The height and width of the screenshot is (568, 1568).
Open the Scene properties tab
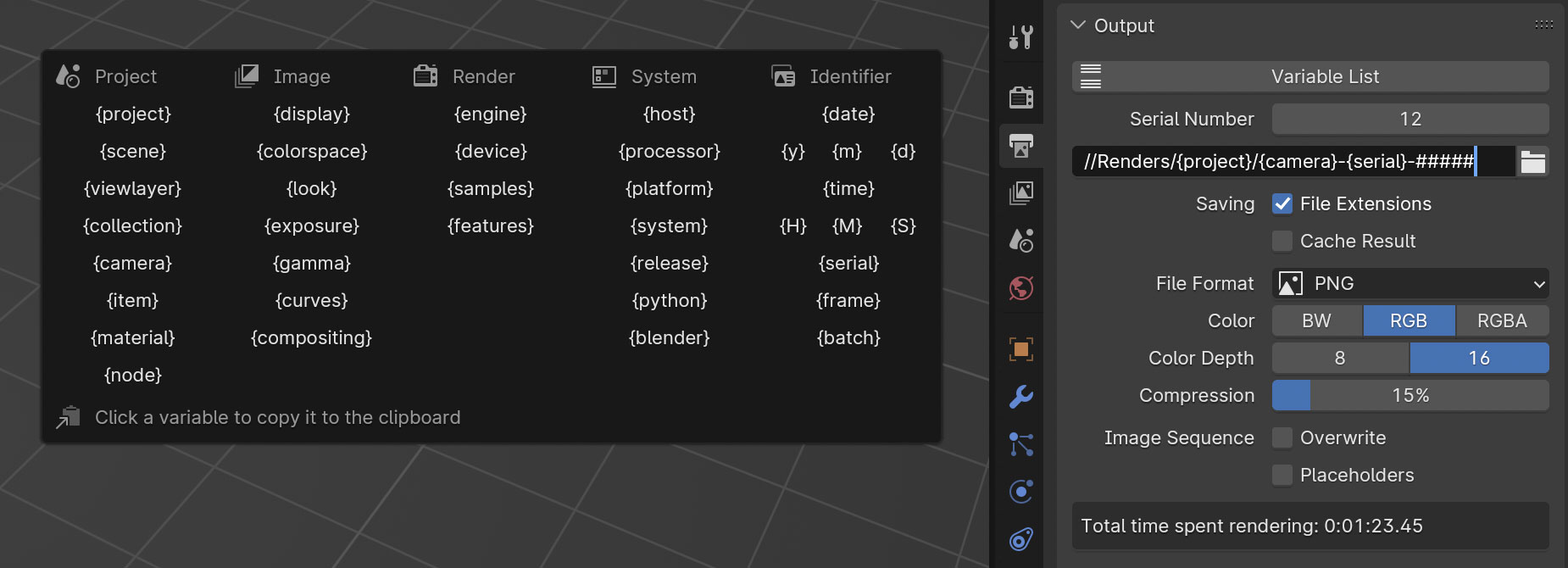pyautogui.click(x=1021, y=241)
